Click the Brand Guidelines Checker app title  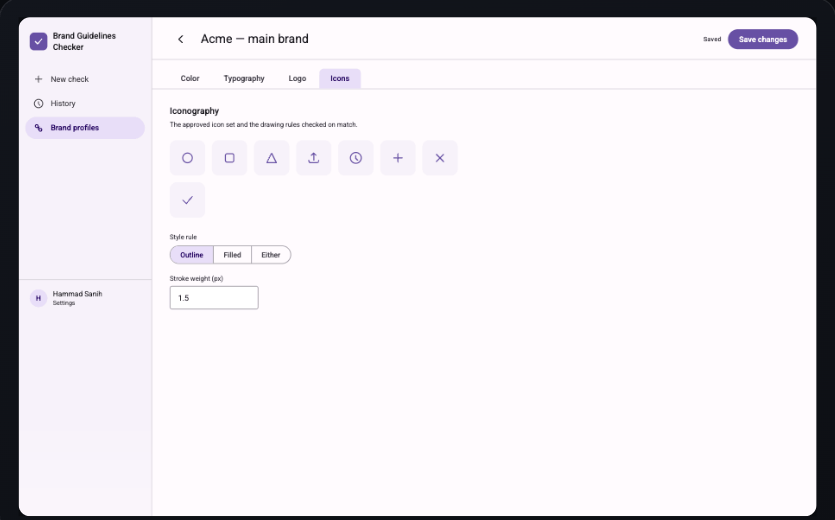click(x=84, y=42)
